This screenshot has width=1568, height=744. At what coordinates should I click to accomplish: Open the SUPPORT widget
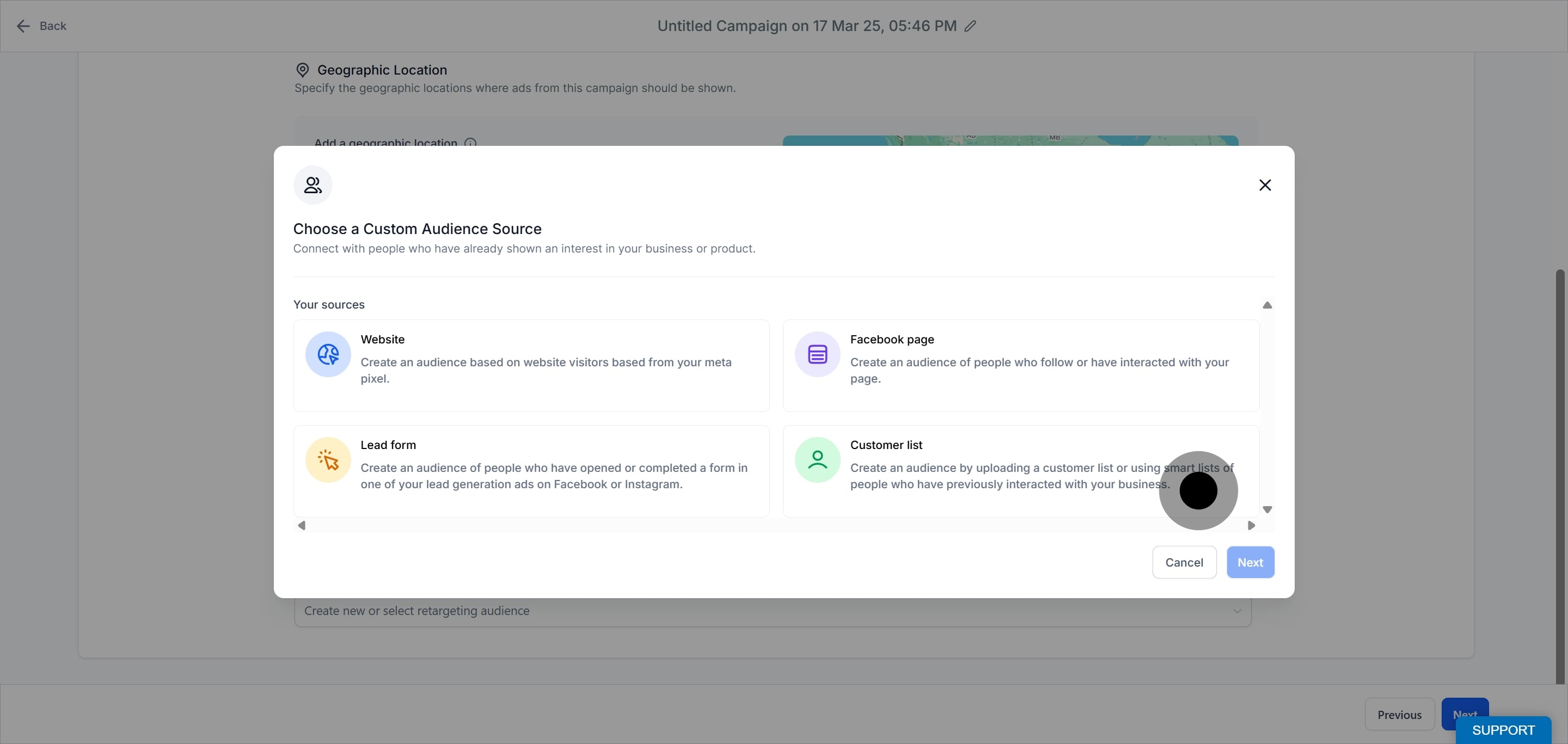1503,730
